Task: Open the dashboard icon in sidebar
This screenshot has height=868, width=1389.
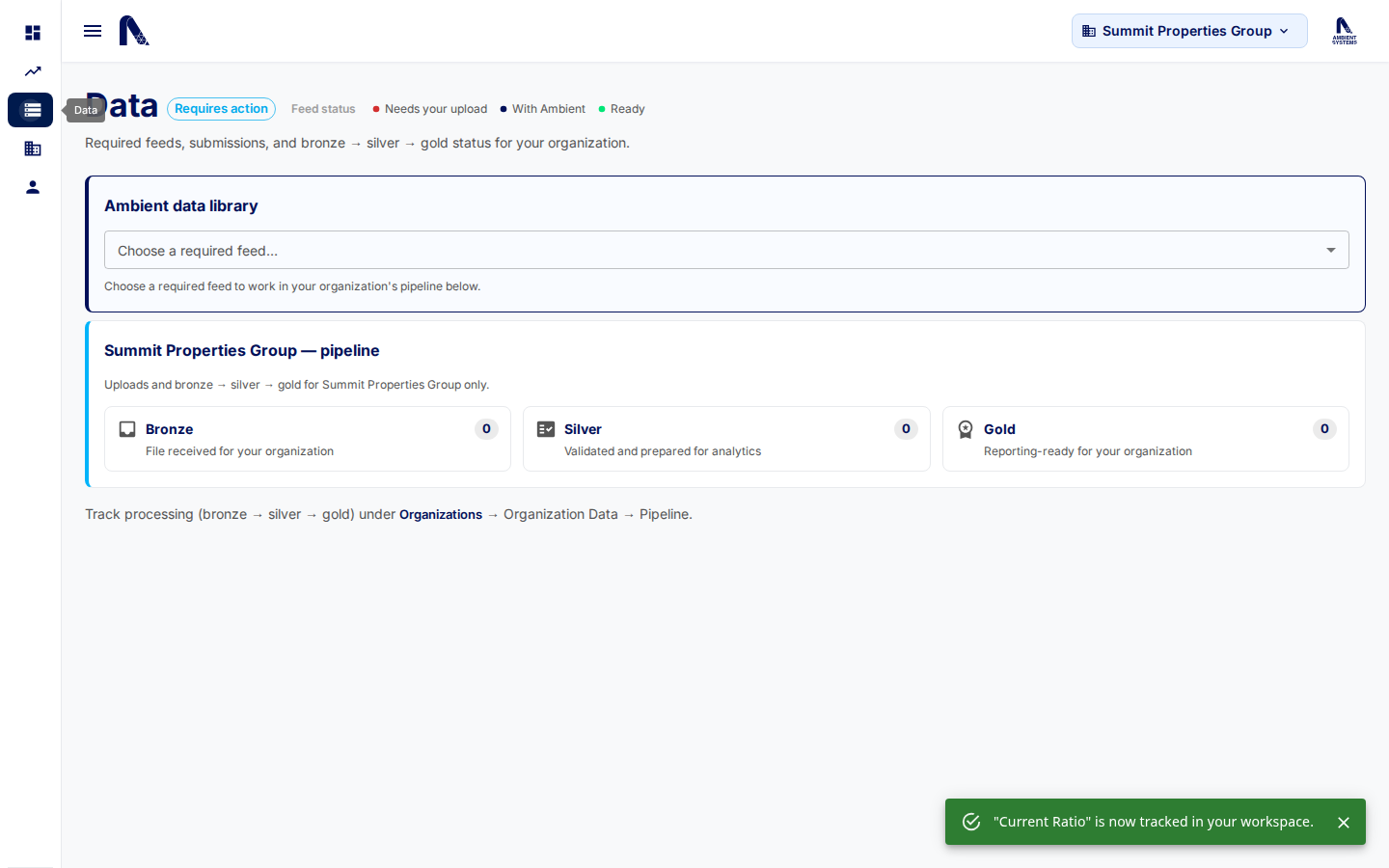Action: 32,33
